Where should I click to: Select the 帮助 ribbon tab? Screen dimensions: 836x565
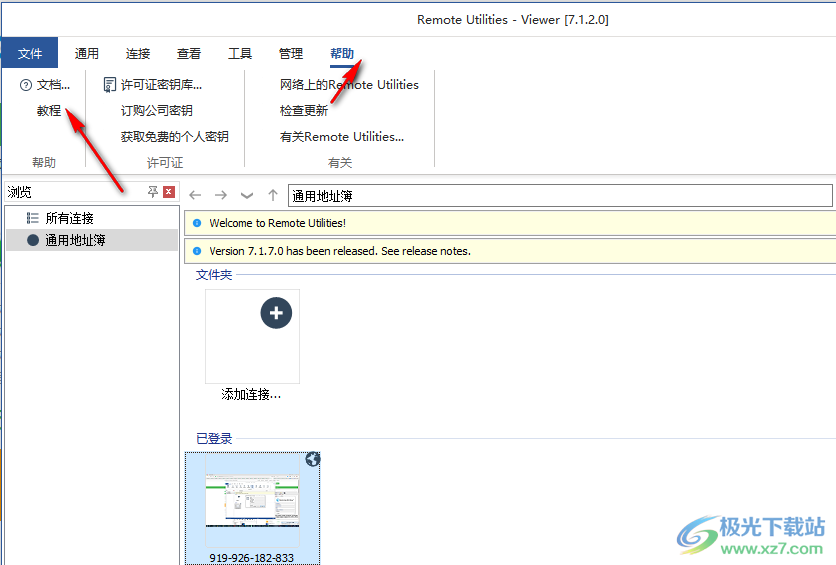point(342,53)
